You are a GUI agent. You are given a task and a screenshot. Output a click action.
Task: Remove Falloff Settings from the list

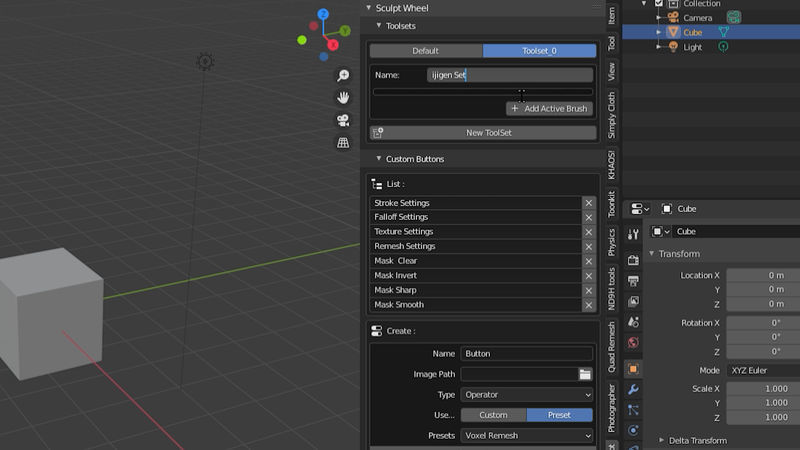click(588, 217)
